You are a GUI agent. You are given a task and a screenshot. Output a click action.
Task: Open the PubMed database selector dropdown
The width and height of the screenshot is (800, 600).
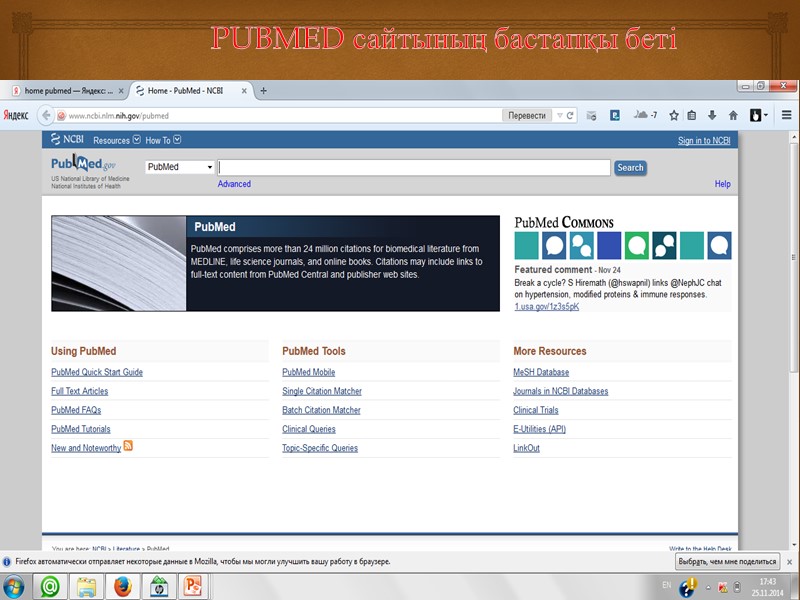click(x=180, y=167)
